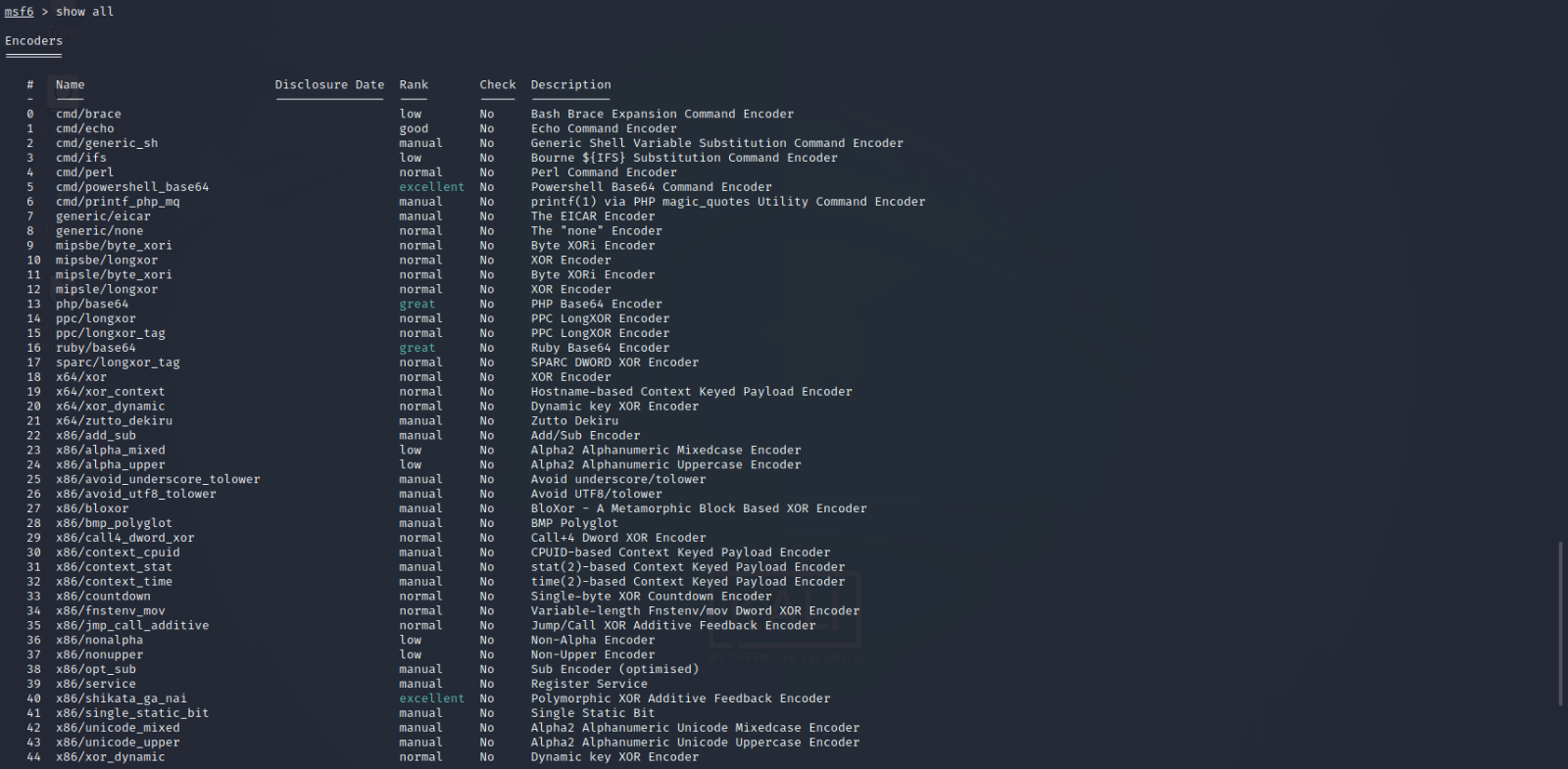
Task: Click 'Register Service' description
Action: [x=589, y=685]
